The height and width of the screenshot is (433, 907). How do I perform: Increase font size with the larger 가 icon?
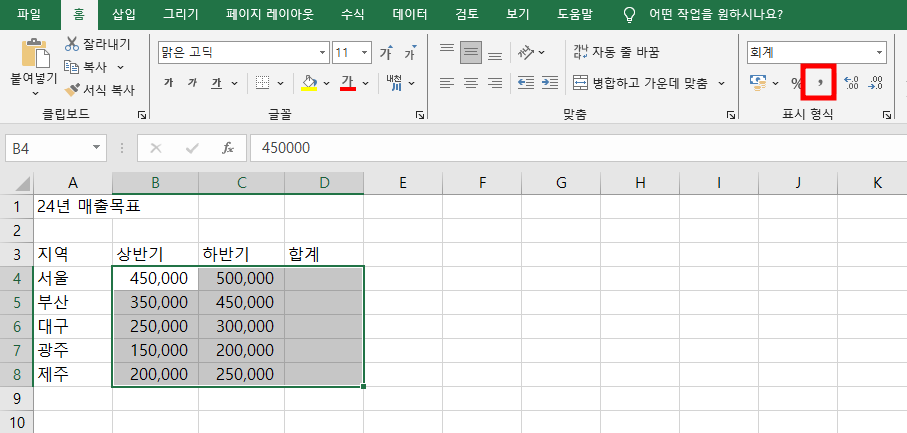[x=386, y=53]
